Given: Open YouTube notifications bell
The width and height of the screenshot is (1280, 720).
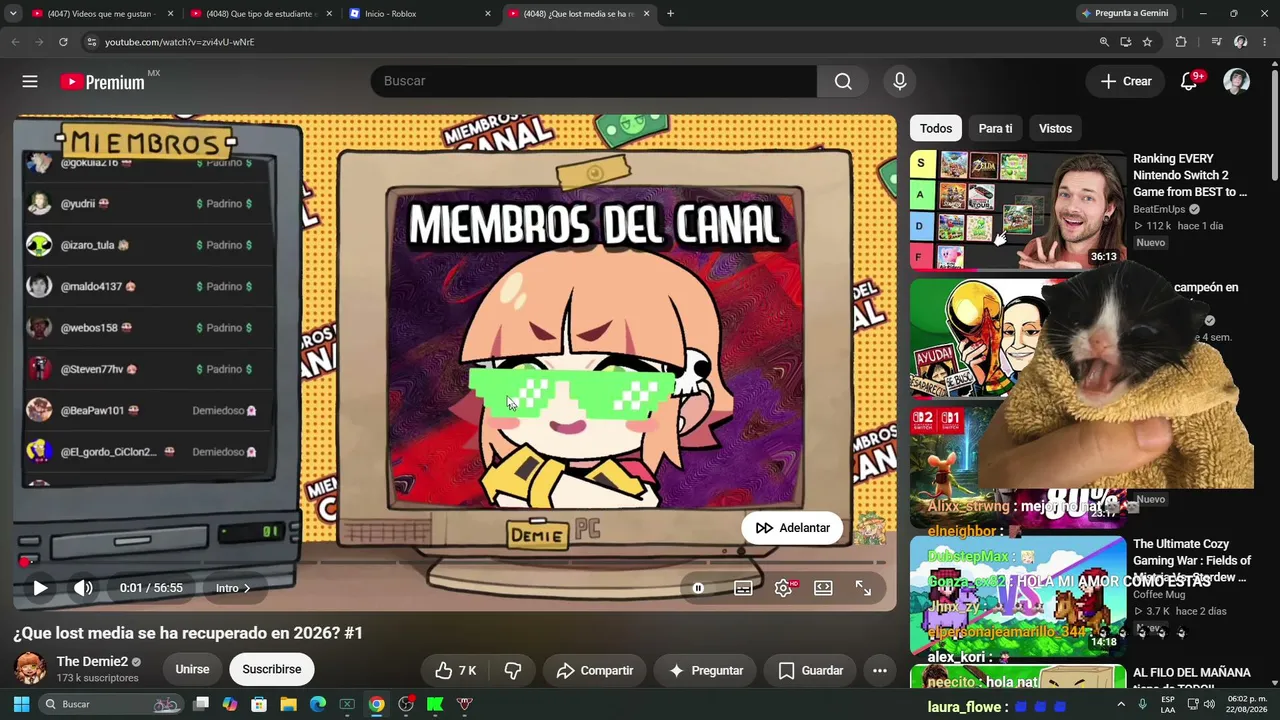Looking at the screenshot, I should click(1189, 81).
